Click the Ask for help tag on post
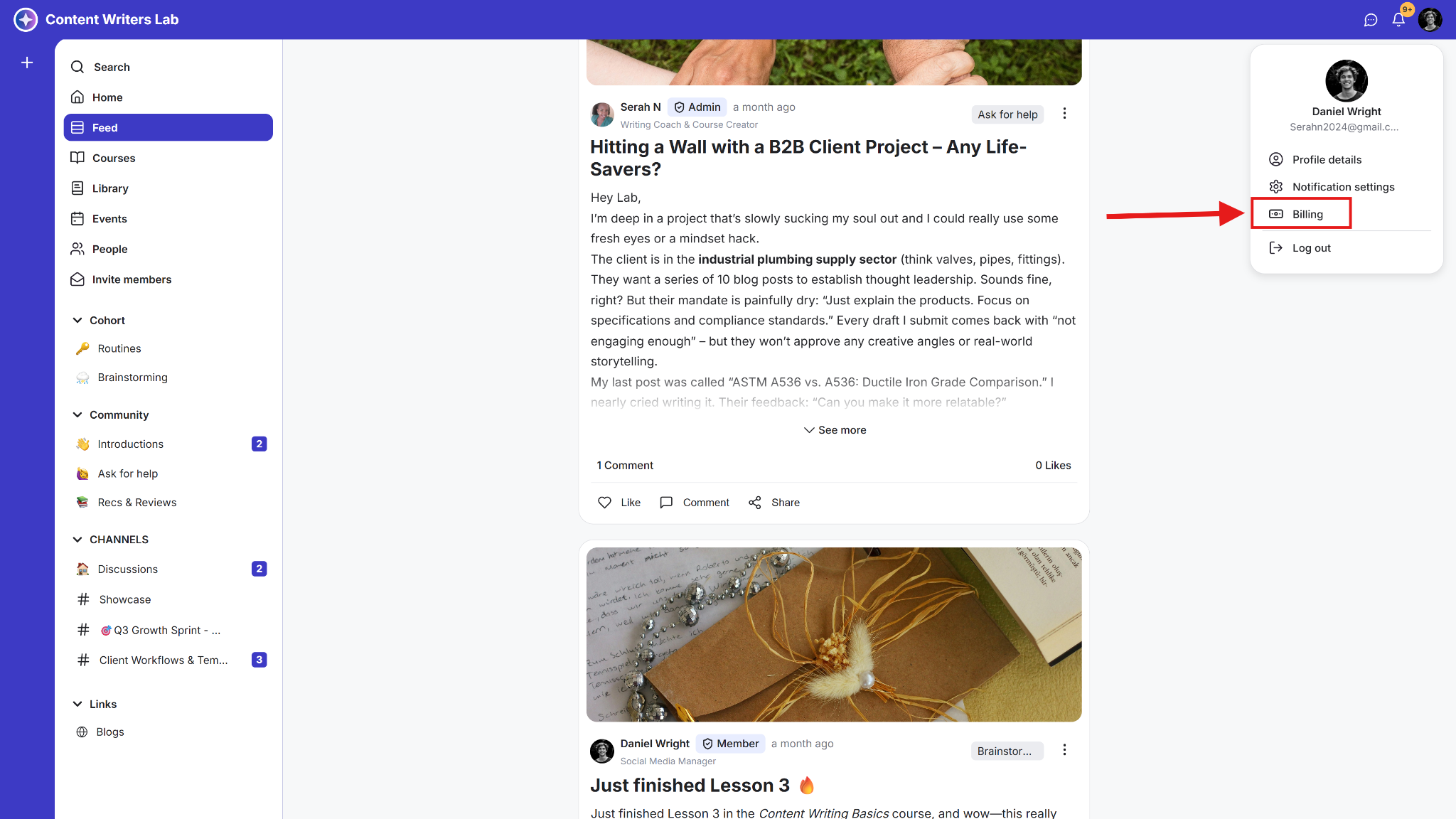1456x819 pixels. pyautogui.click(x=1007, y=114)
